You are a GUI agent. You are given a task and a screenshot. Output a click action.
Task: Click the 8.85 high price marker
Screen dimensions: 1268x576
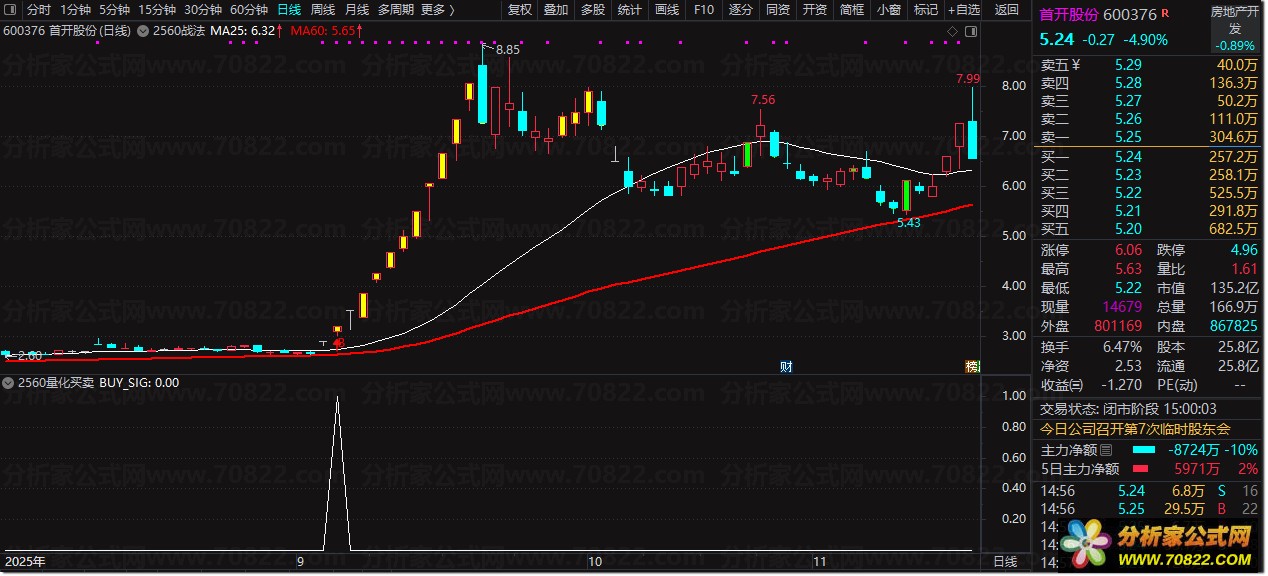[506, 49]
